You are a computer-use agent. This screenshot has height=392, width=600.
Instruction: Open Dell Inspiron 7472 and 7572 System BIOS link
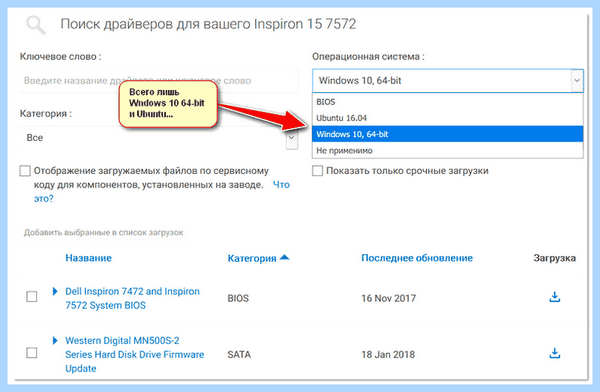coord(132,298)
